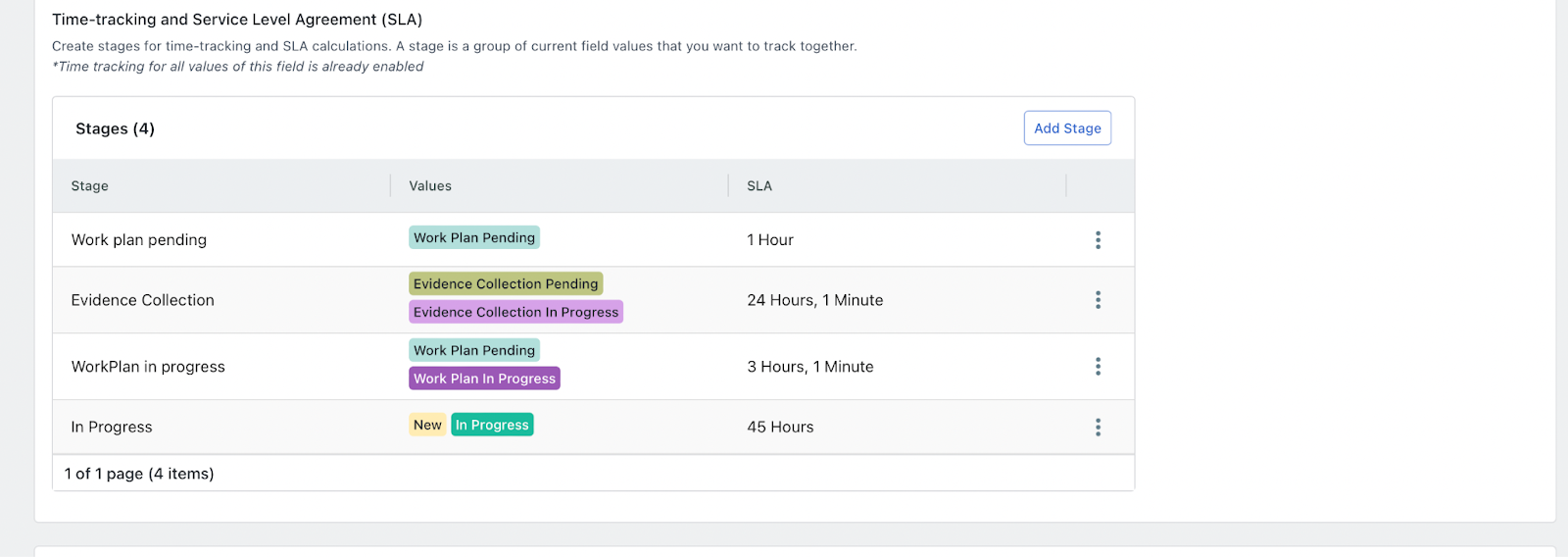Click Work Plan Pending tag in first row
The image size is (1568, 557).
pyautogui.click(x=474, y=238)
